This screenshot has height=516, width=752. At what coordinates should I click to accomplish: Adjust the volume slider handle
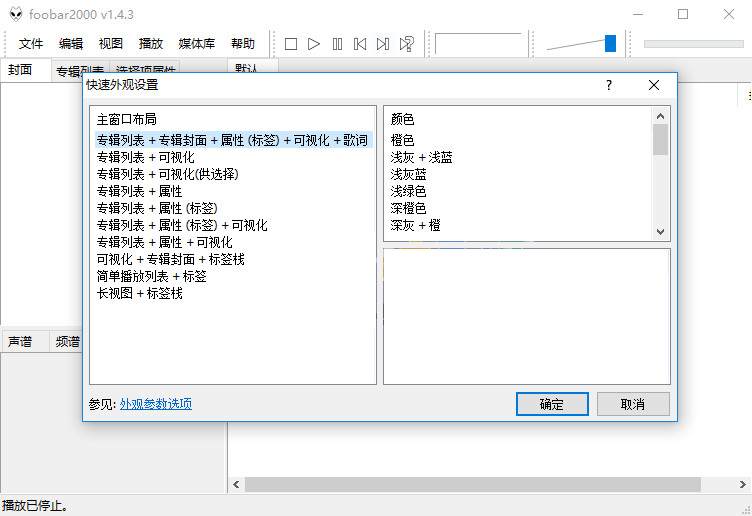[610, 43]
